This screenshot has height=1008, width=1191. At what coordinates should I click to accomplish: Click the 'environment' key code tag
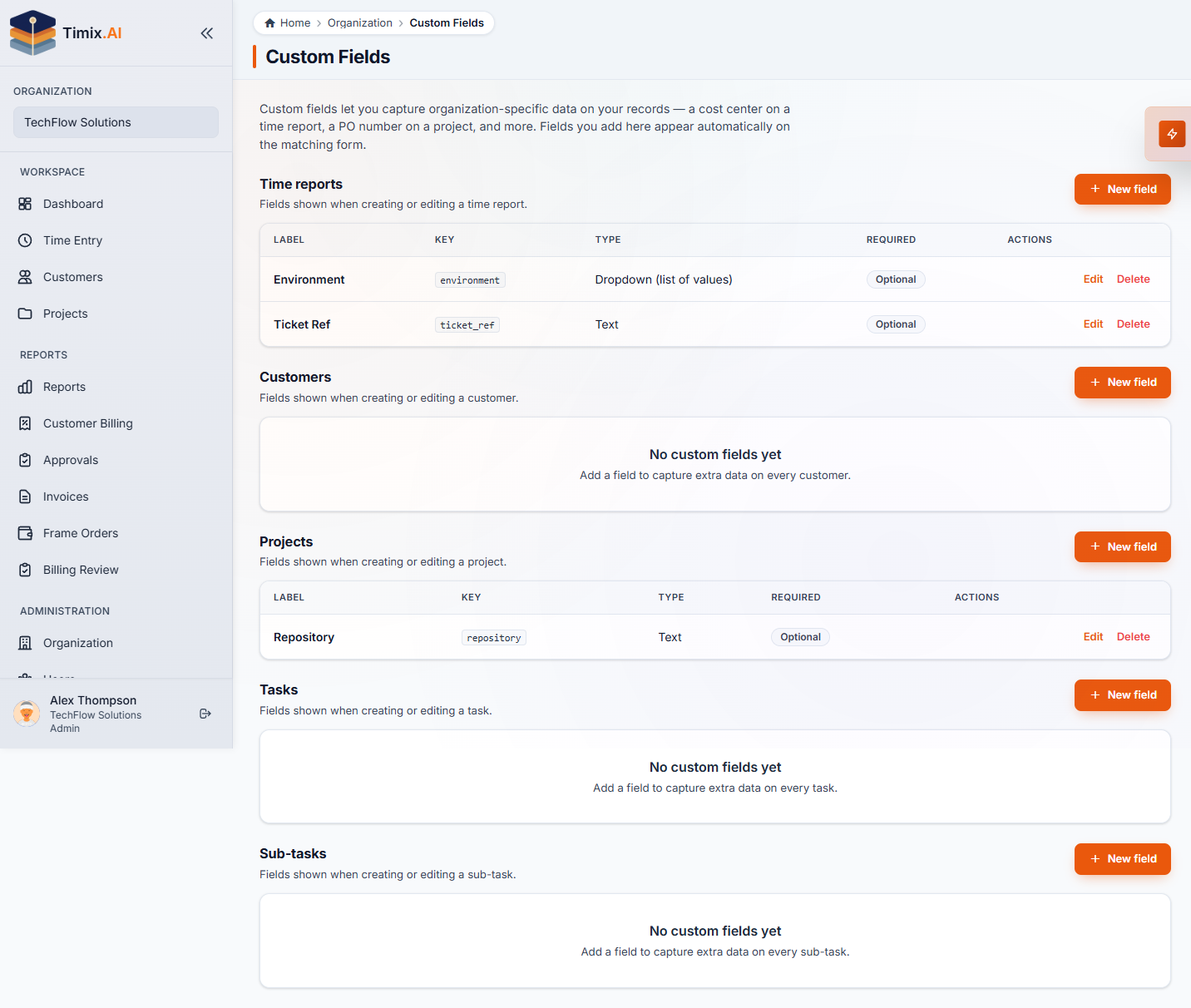tap(470, 280)
